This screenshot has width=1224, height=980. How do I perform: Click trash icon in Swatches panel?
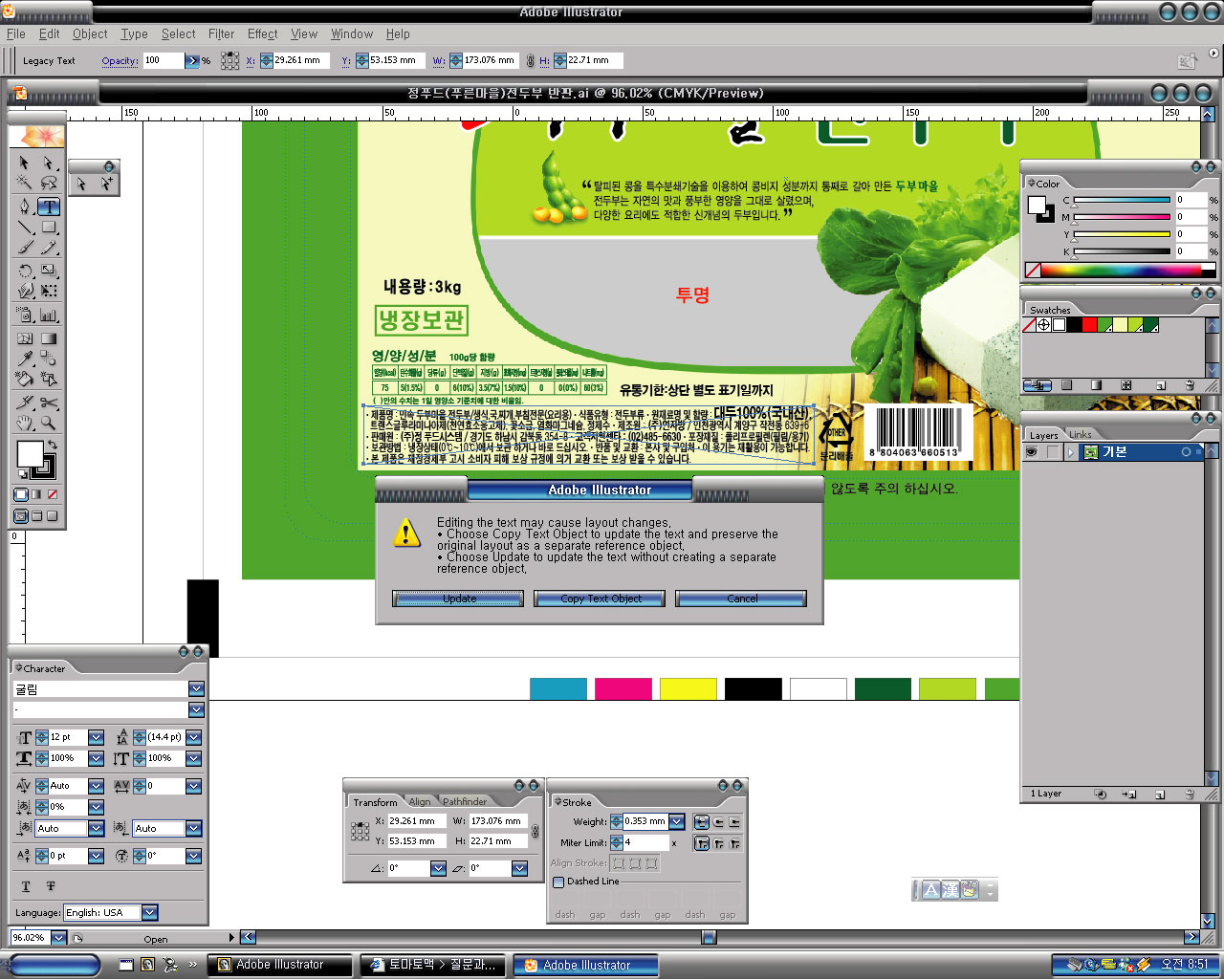(1190, 385)
